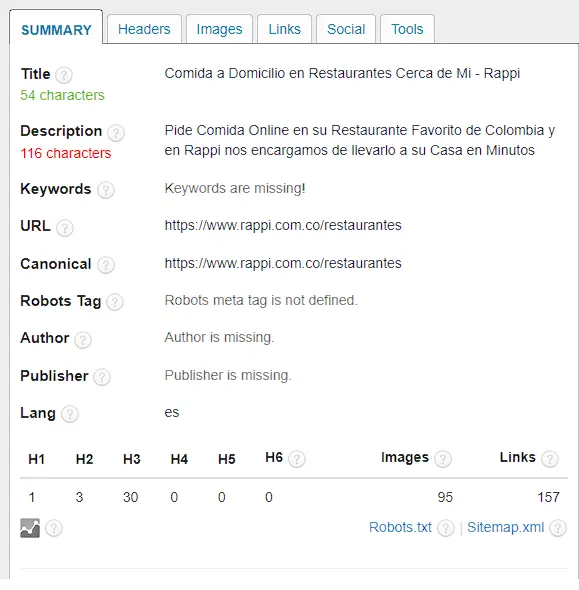Open the Social tab
Viewport: 579px width, 590px height.
(346, 29)
